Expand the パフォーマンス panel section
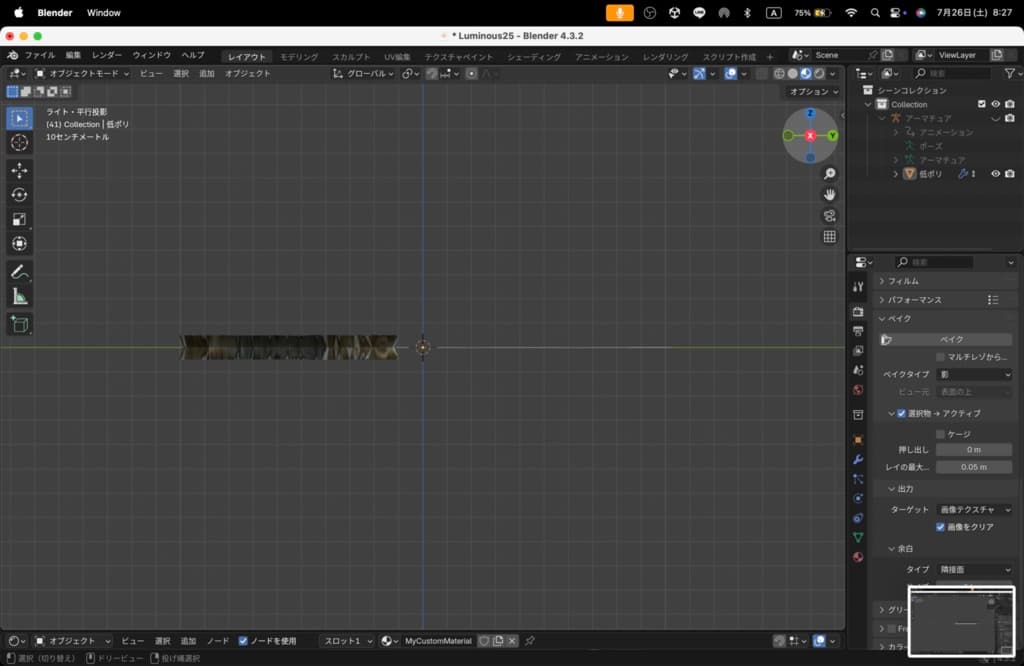 click(915, 300)
